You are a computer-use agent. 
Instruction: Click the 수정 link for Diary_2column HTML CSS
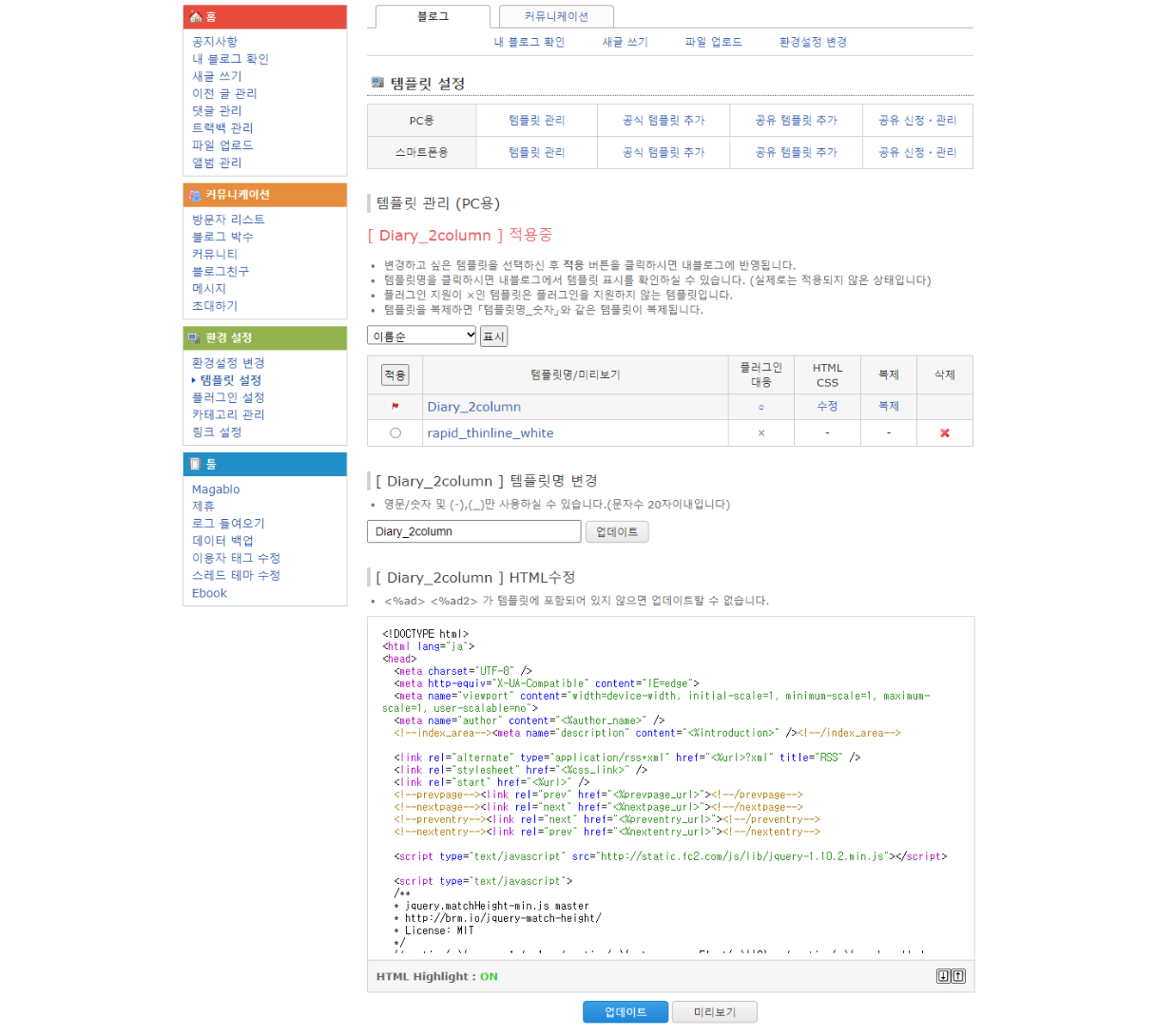pos(828,407)
